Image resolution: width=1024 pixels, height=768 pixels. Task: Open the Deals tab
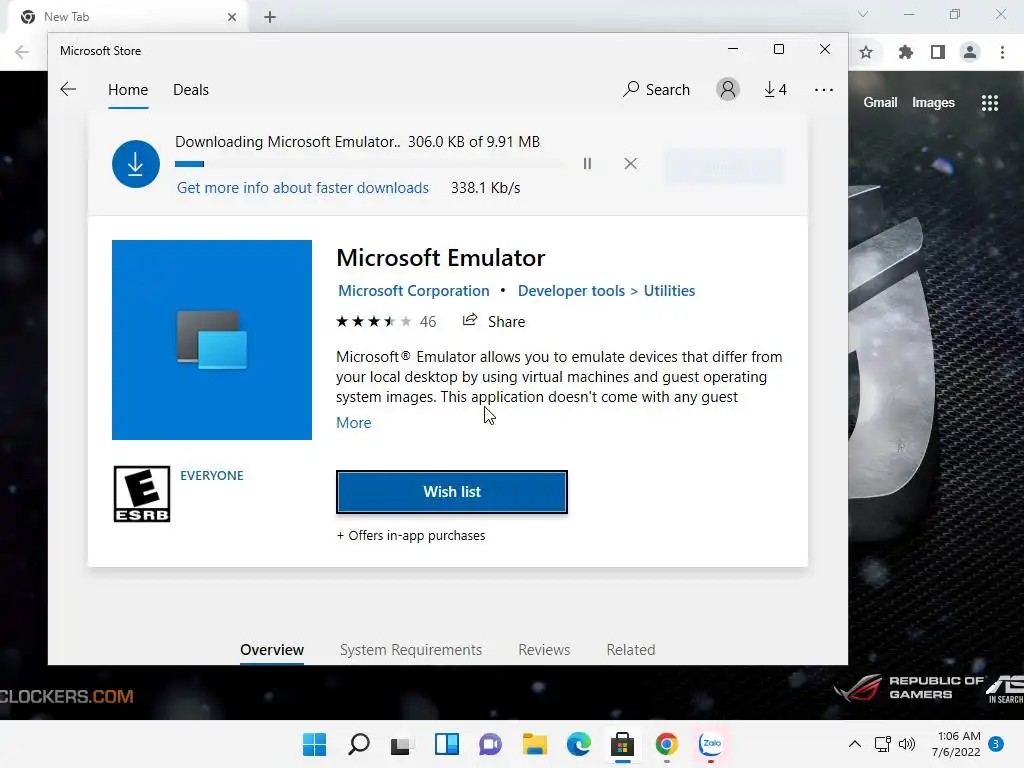click(191, 89)
